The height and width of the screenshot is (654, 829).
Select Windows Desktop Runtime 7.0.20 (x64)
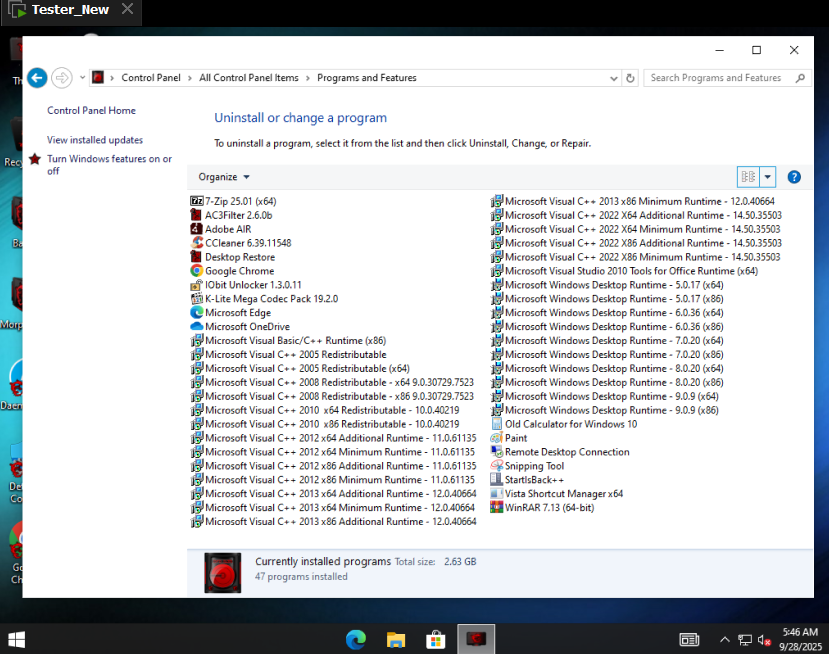[607, 340]
